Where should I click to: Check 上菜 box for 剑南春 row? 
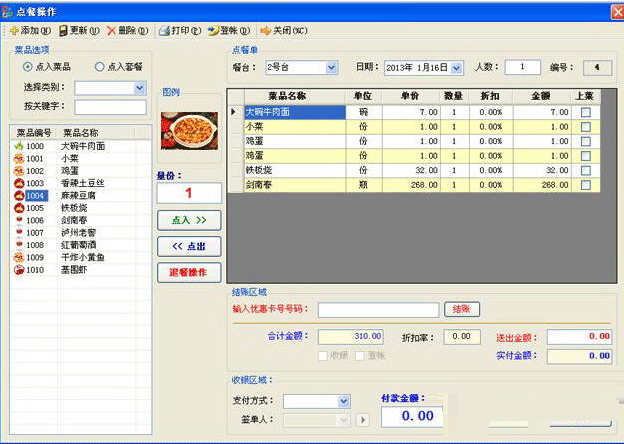click(x=585, y=185)
